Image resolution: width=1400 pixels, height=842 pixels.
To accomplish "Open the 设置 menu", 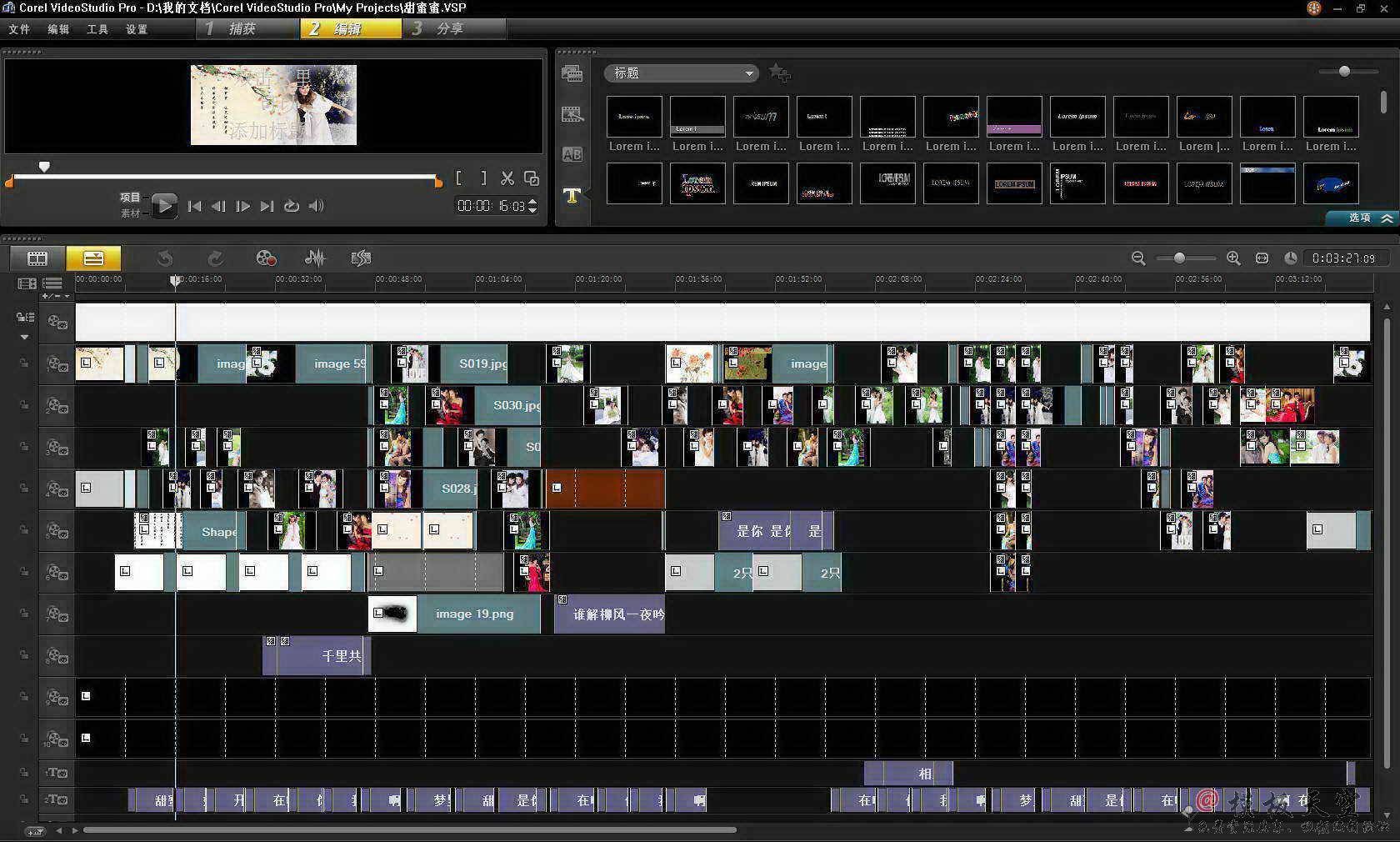I will click(x=137, y=29).
